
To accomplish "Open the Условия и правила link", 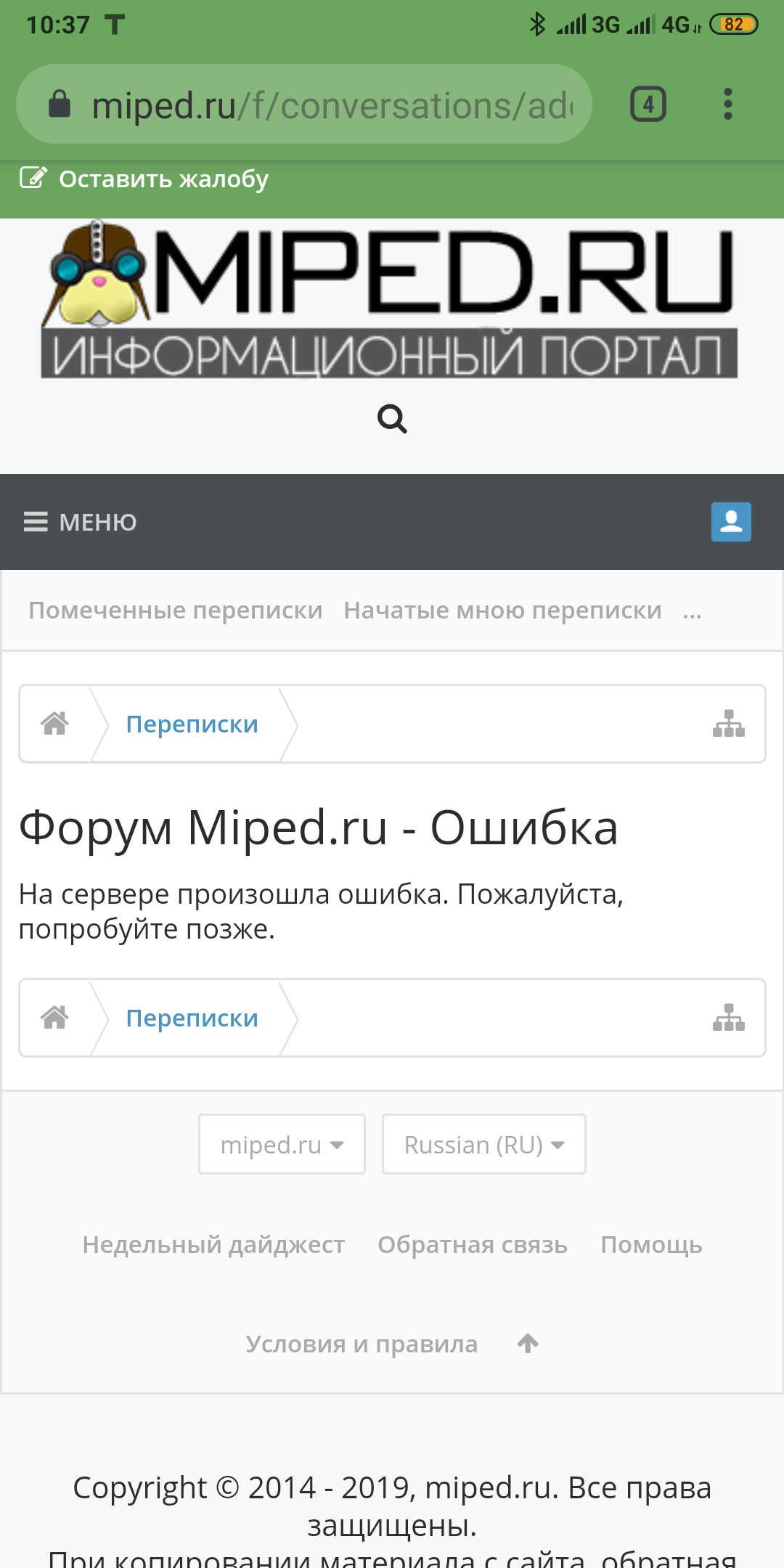I will click(x=362, y=1344).
